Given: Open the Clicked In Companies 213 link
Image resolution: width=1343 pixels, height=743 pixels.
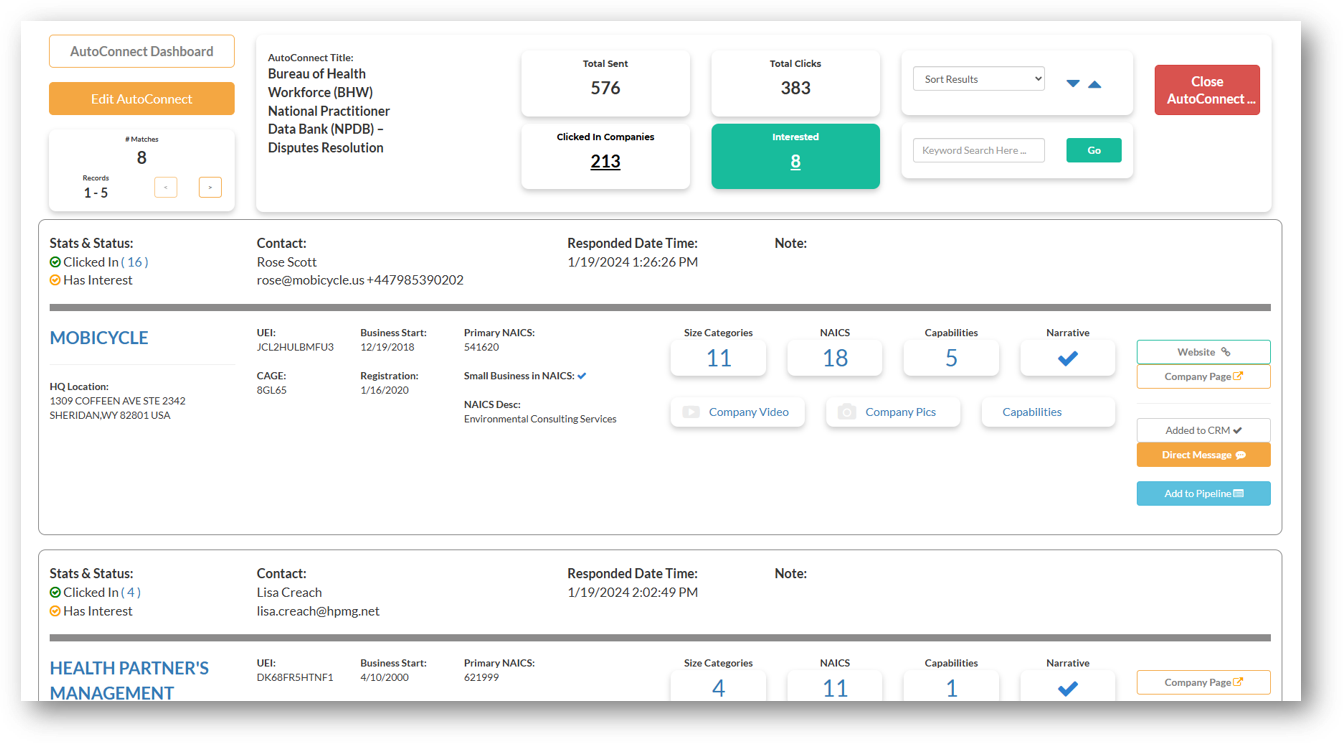Looking at the screenshot, I should pyautogui.click(x=605, y=161).
